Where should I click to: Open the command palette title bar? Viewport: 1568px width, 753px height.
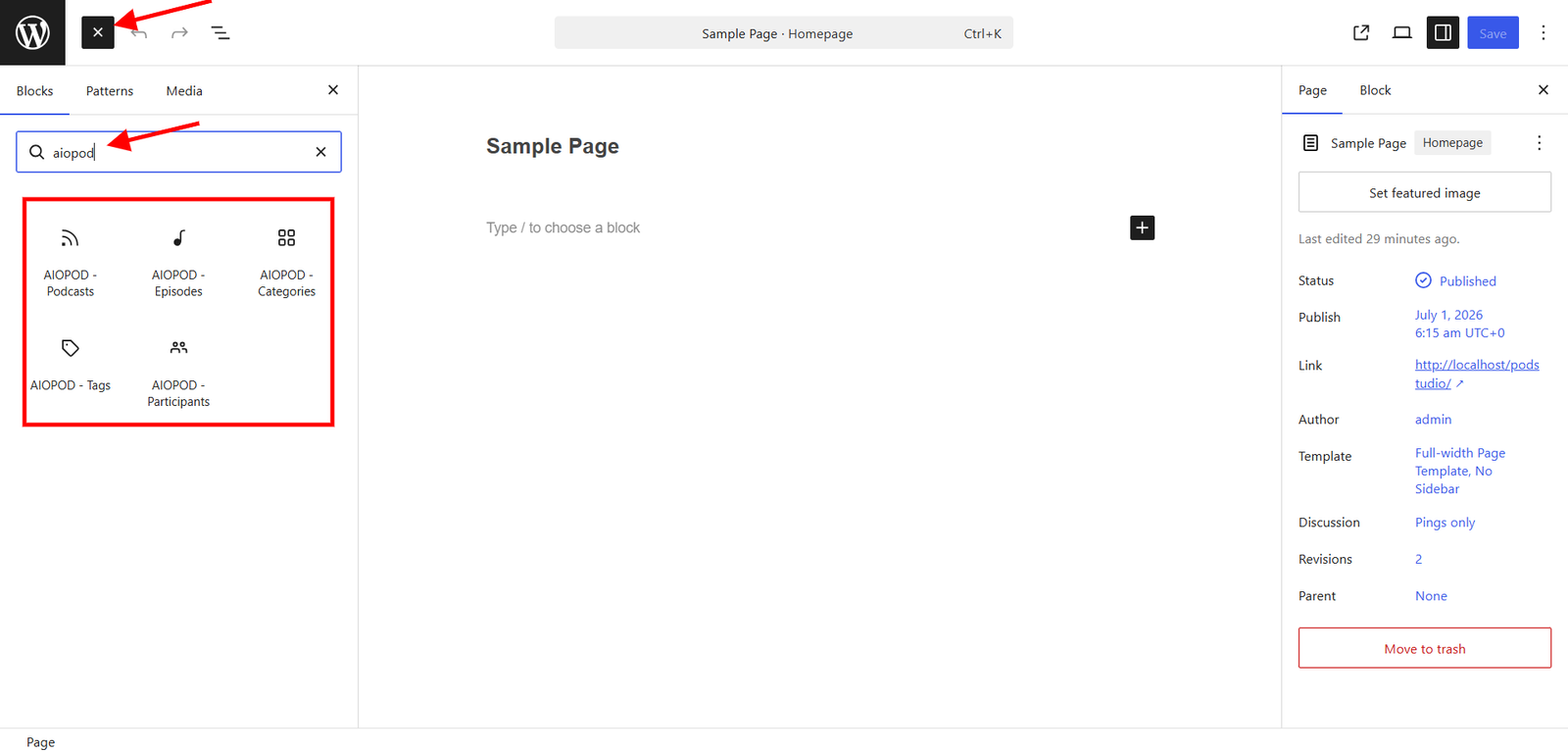point(784,33)
